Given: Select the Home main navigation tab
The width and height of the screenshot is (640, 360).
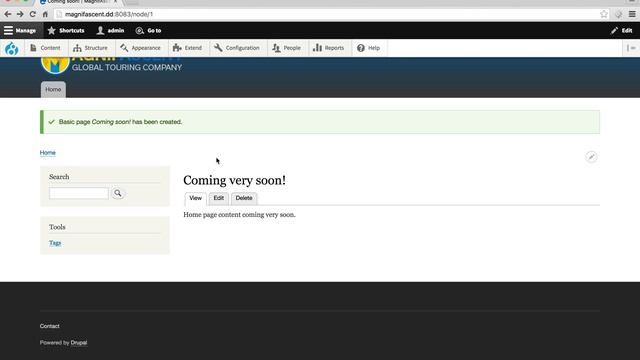Looking at the screenshot, I should (x=53, y=89).
